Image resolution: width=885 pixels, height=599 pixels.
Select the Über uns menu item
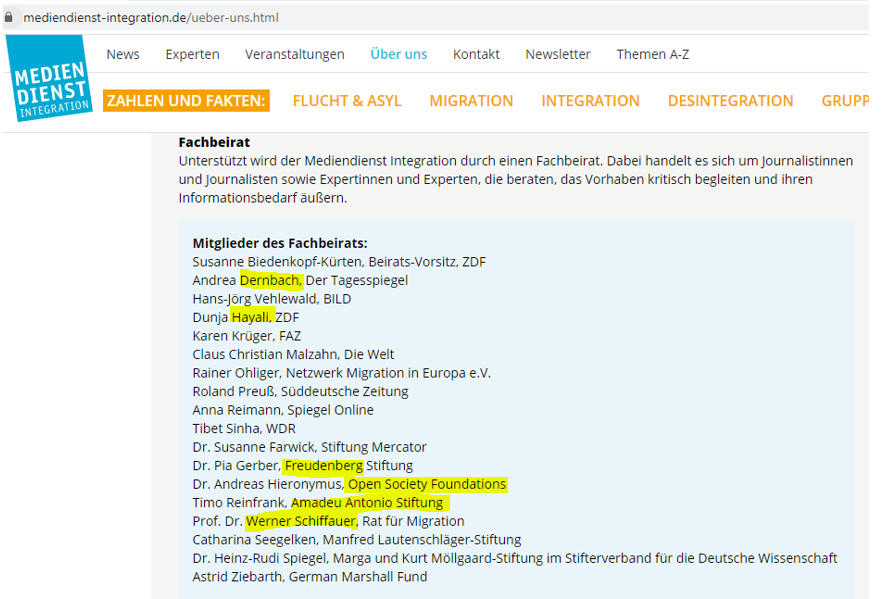coord(398,54)
